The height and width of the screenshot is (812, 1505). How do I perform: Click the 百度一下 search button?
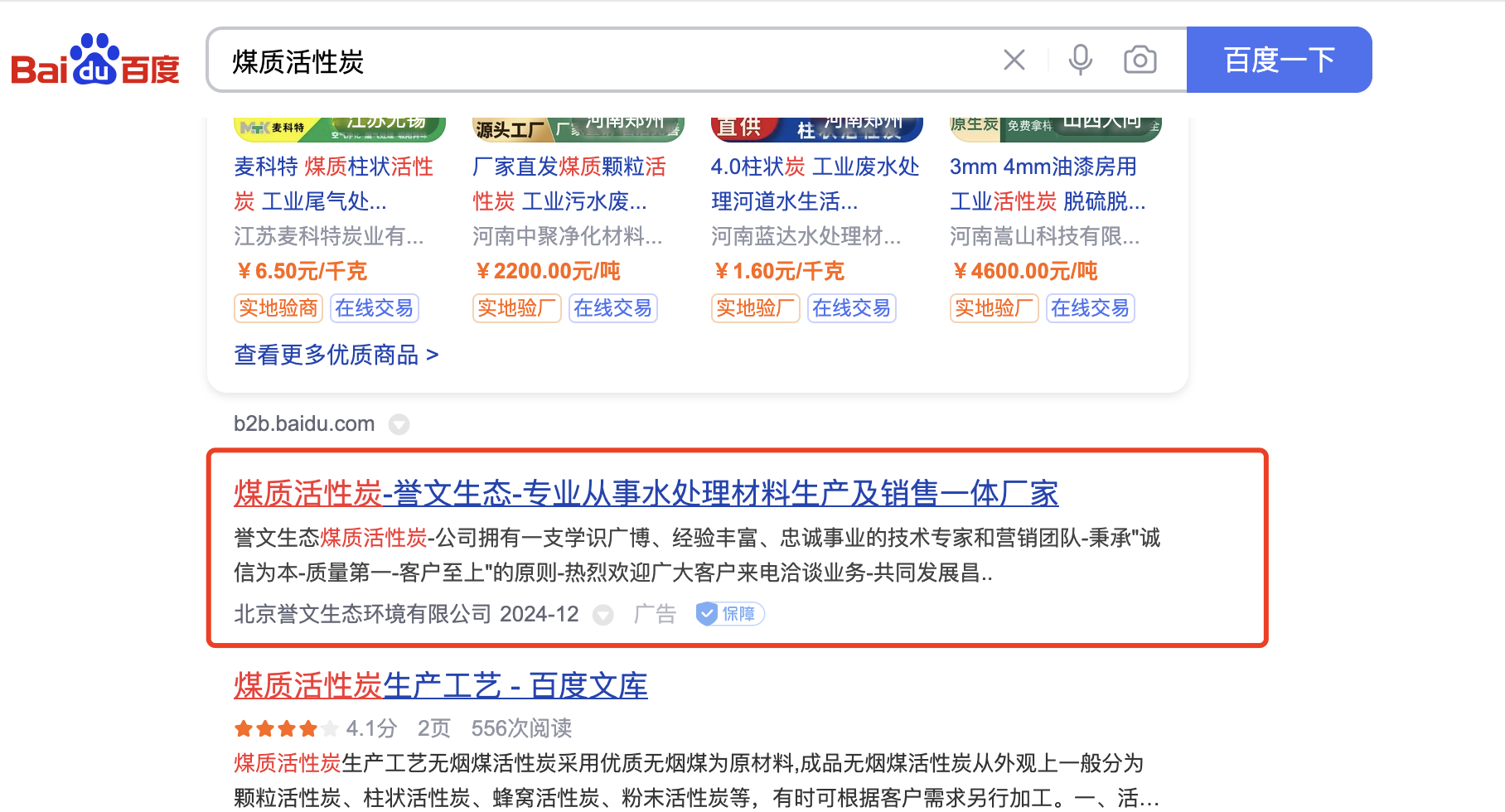coord(1280,60)
